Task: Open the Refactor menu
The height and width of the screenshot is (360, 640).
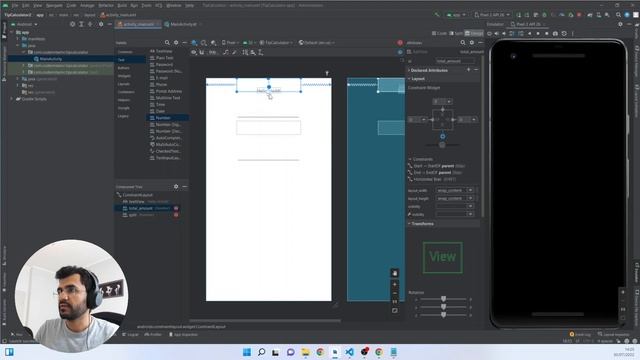Action: pyautogui.click(x=106, y=6)
